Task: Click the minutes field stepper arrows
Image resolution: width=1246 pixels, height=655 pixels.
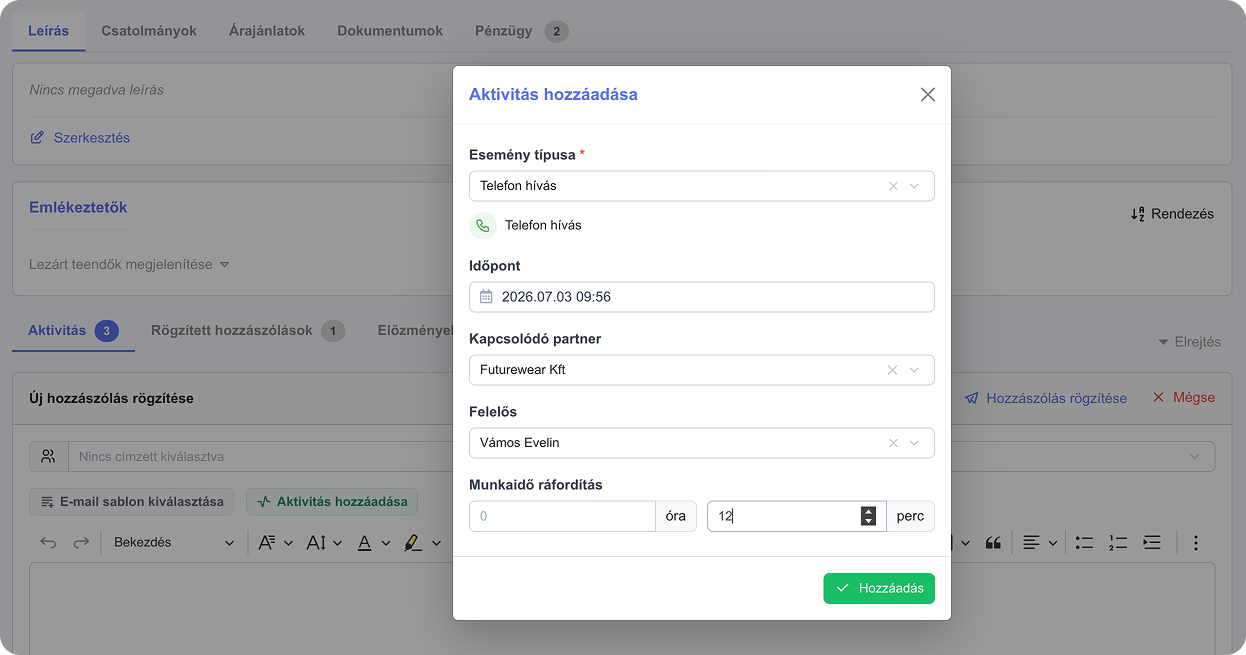Action: tap(868, 516)
